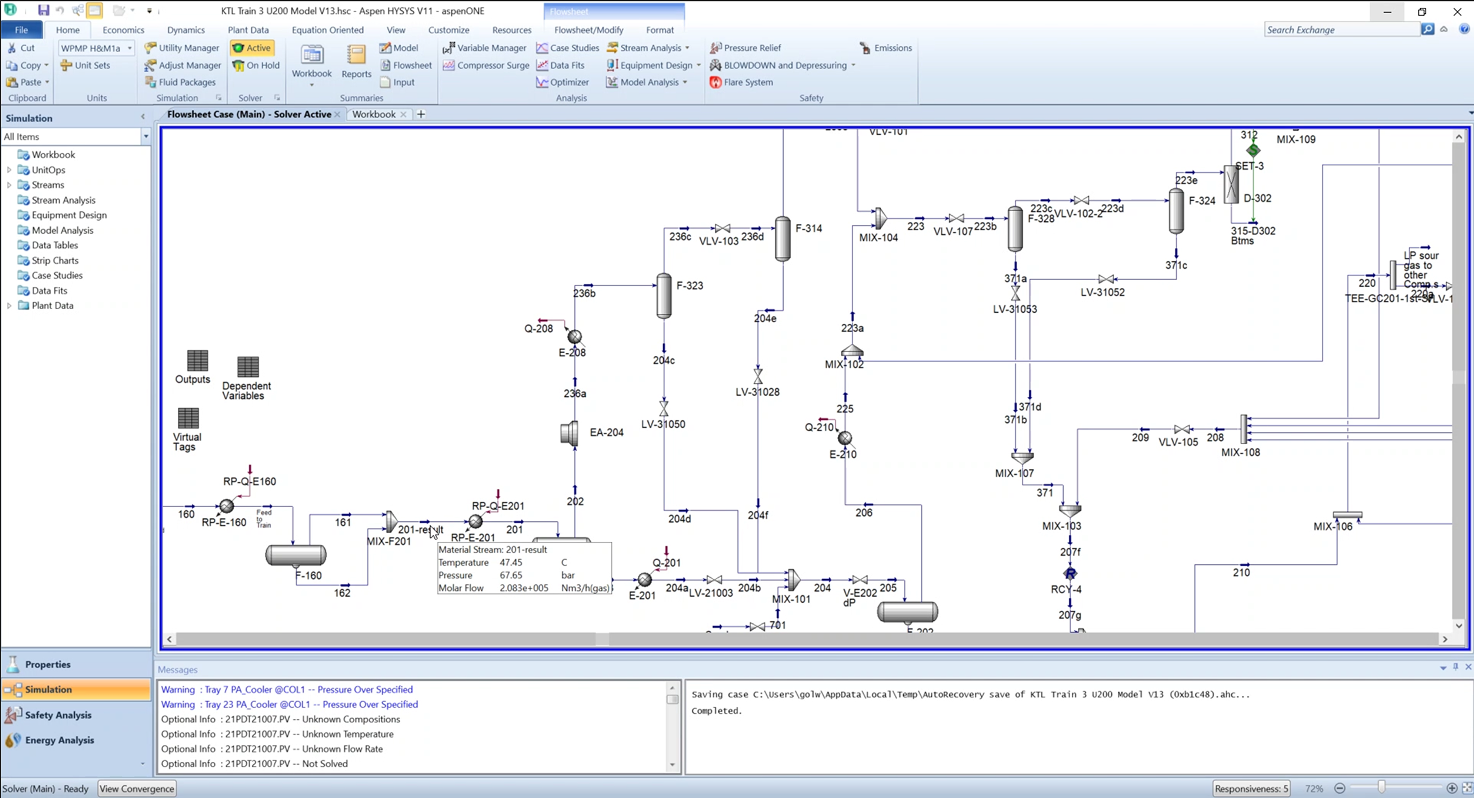Image resolution: width=1474 pixels, height=798 pixels.
Task: Expand the Streams tree node
Action: point(10,185)
